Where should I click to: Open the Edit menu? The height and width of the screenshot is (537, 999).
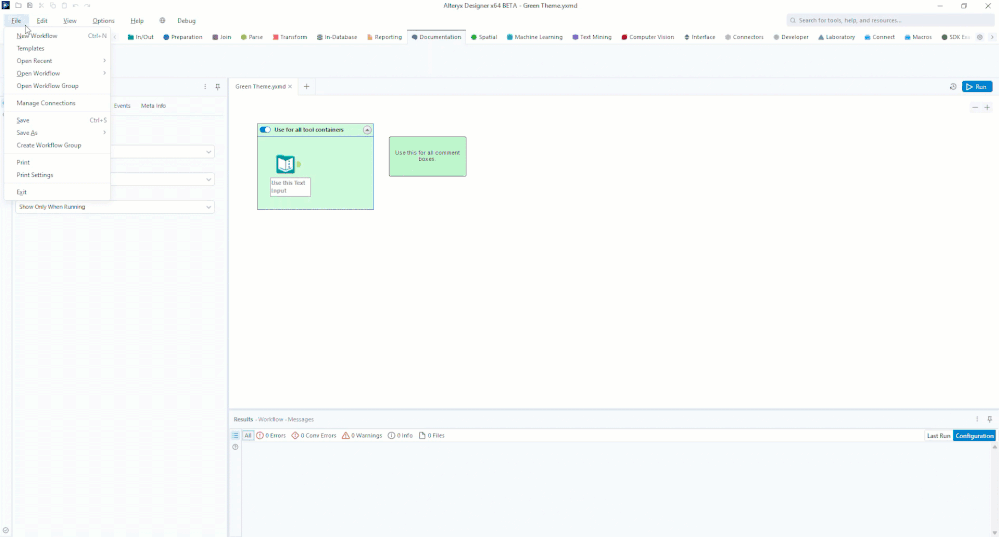tap(42, 20)
